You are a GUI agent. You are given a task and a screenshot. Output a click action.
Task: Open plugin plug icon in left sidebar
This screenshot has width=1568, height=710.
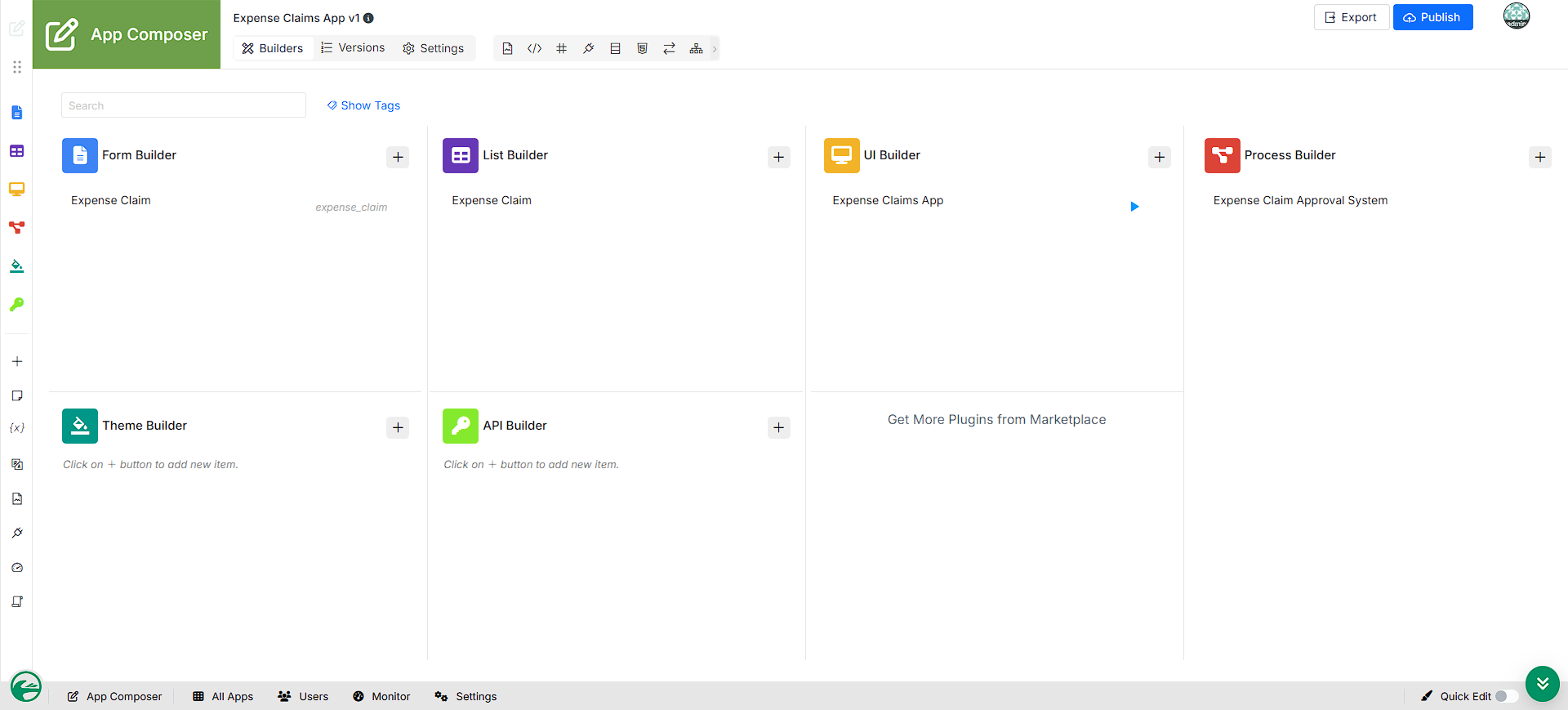(17, 533)
